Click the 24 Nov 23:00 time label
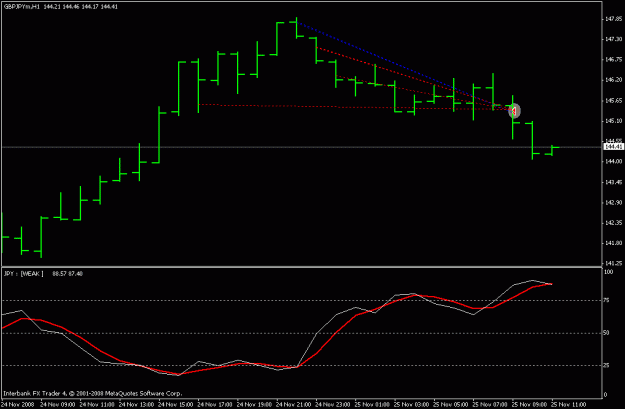 (x=333, y=405)
